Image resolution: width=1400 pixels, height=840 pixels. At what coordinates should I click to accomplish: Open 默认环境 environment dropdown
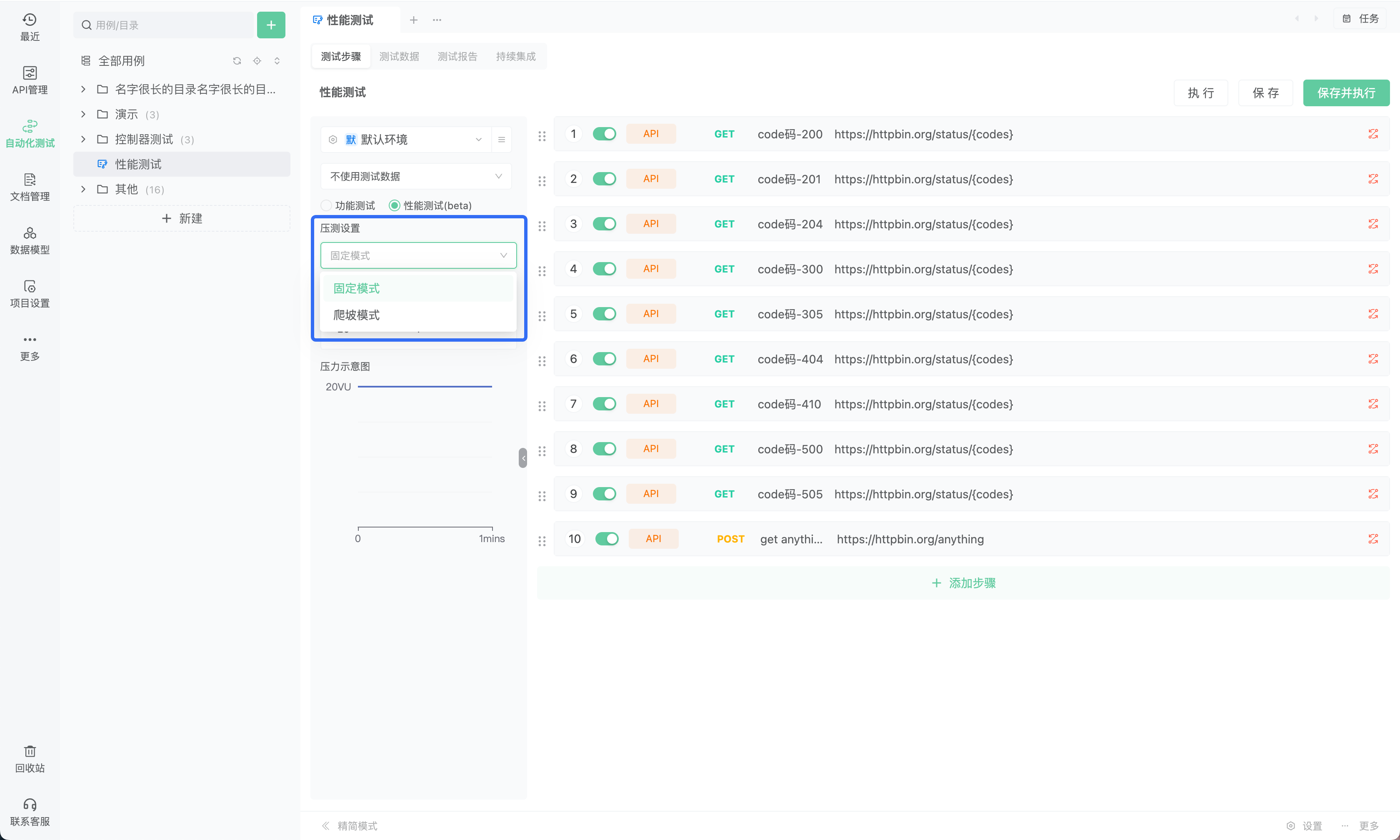click(x=406, y=139)
